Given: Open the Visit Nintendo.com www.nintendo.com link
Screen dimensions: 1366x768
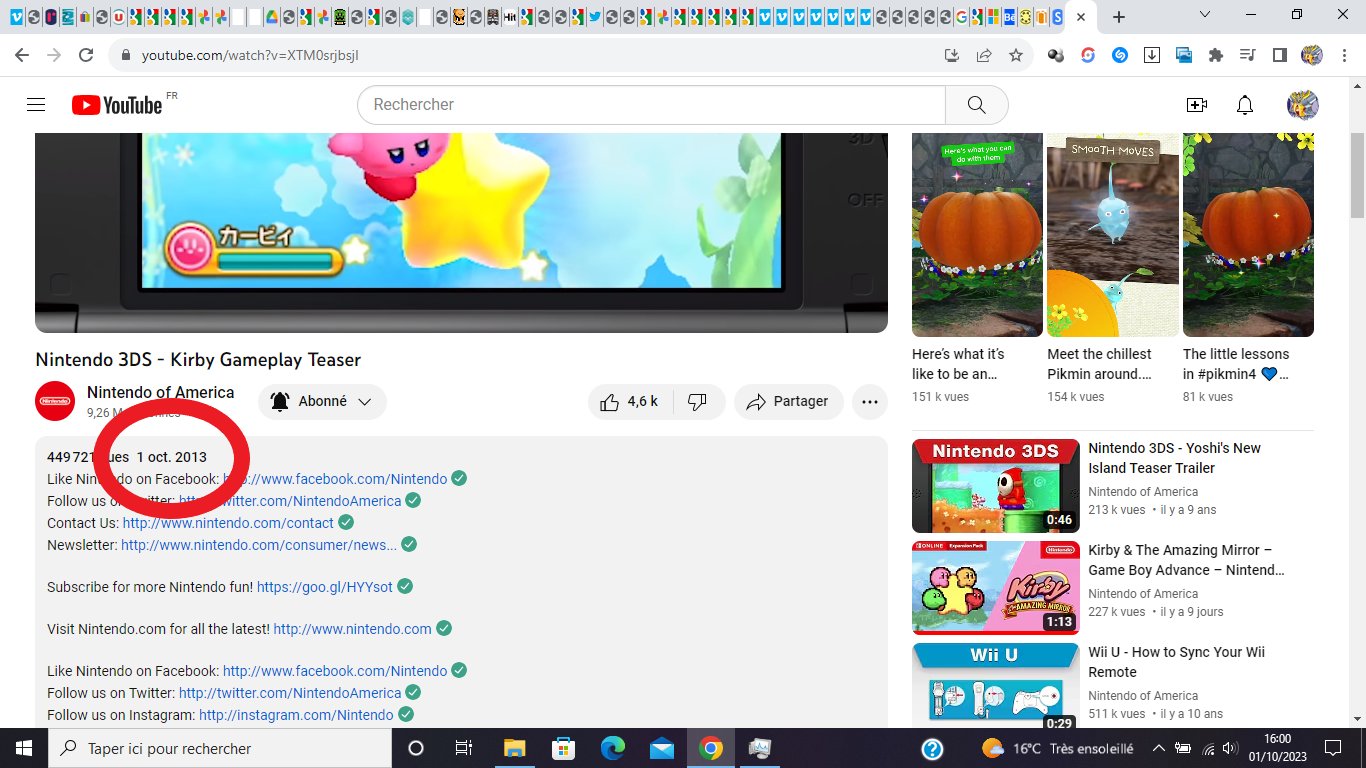Looking at the screenshot, I should [x=352, y=629].
